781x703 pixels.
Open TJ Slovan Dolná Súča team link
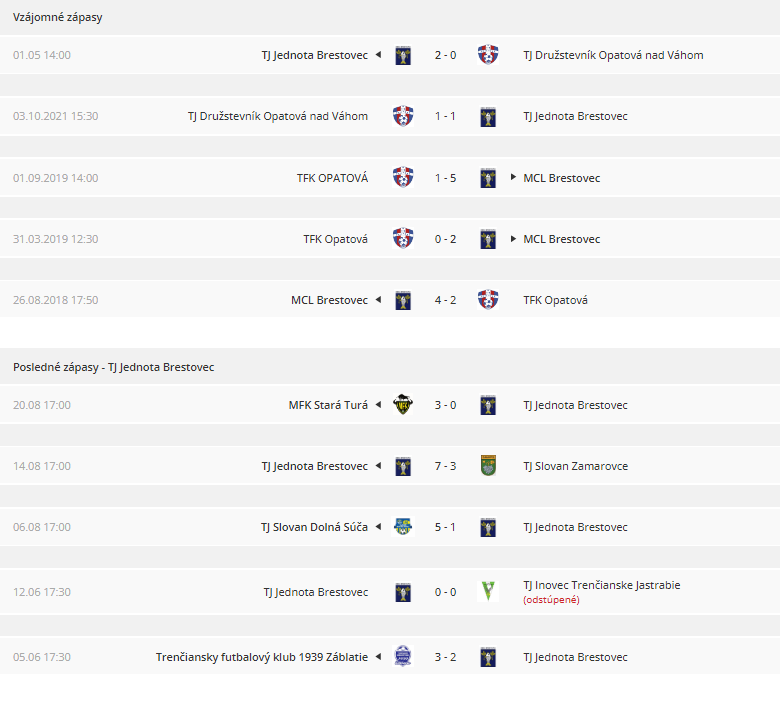point(314,527)
